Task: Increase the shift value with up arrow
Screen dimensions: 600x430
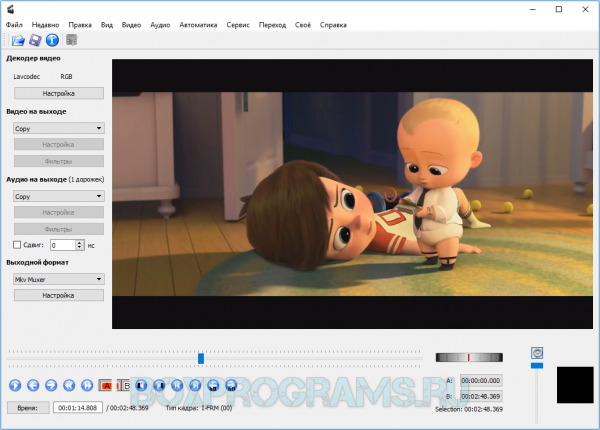Action: (x=79, y=242)
